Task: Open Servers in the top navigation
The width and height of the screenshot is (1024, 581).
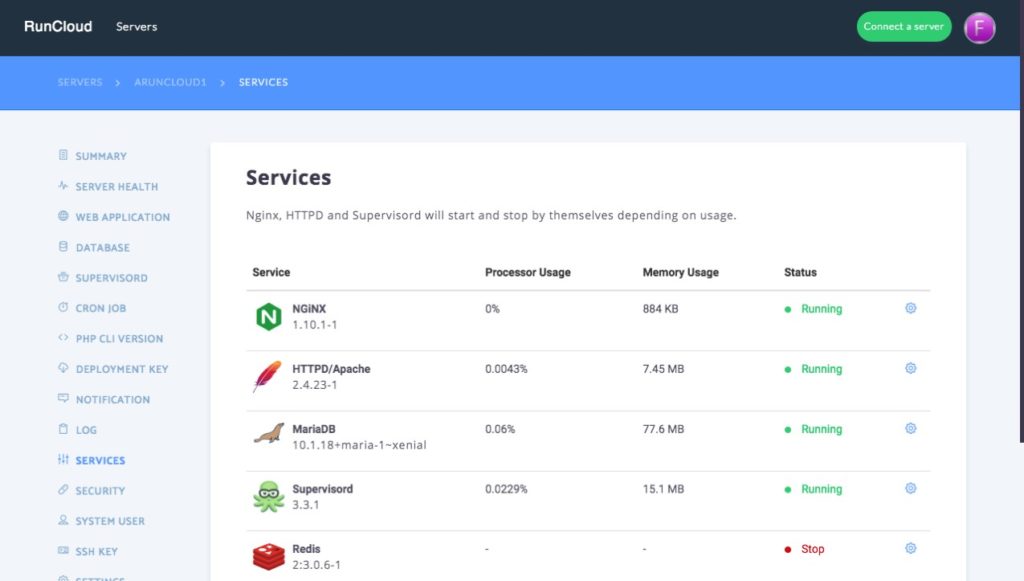Action: (x=136, y=27)
